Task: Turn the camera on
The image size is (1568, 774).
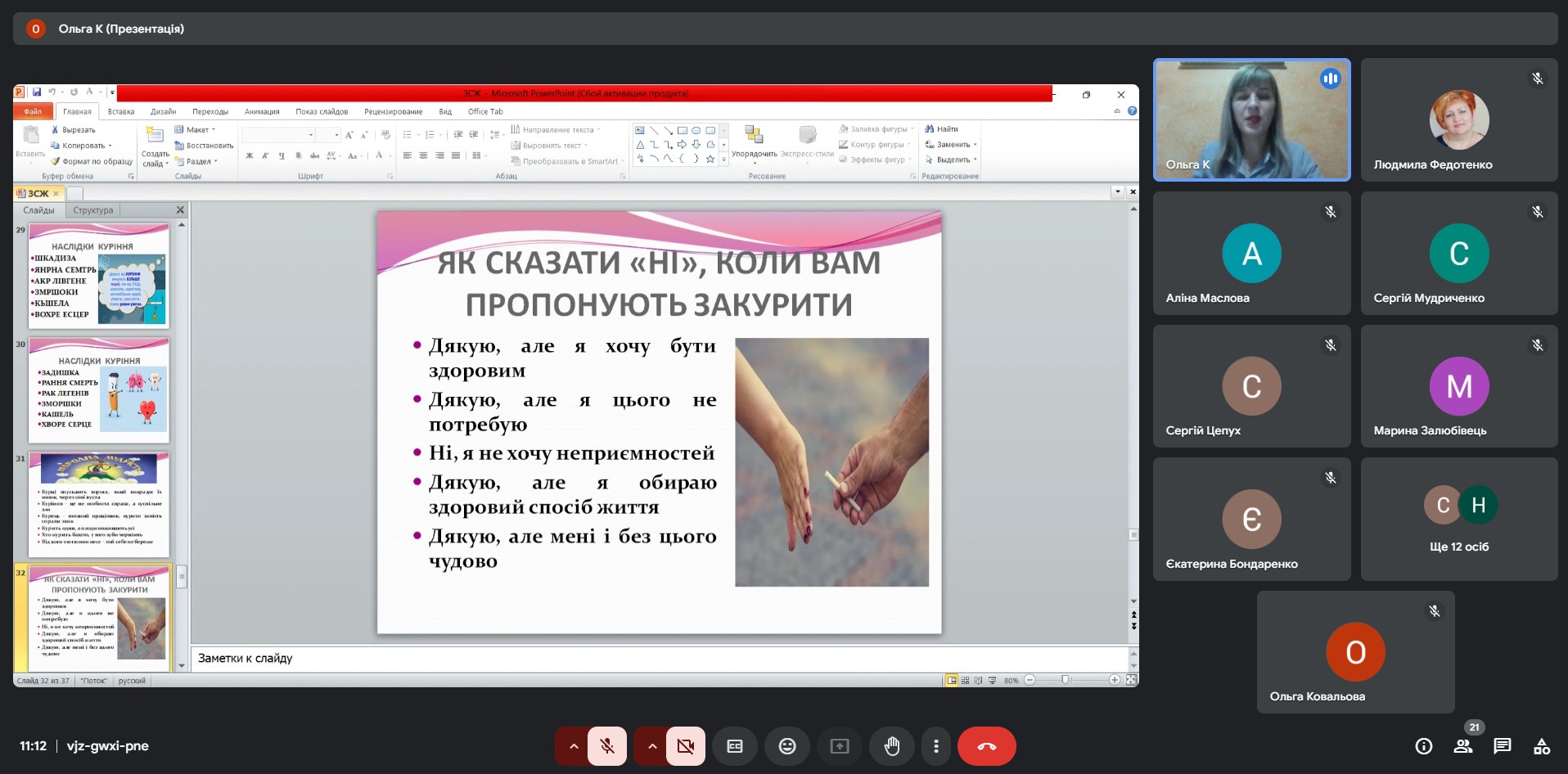Action: [686, 746]
